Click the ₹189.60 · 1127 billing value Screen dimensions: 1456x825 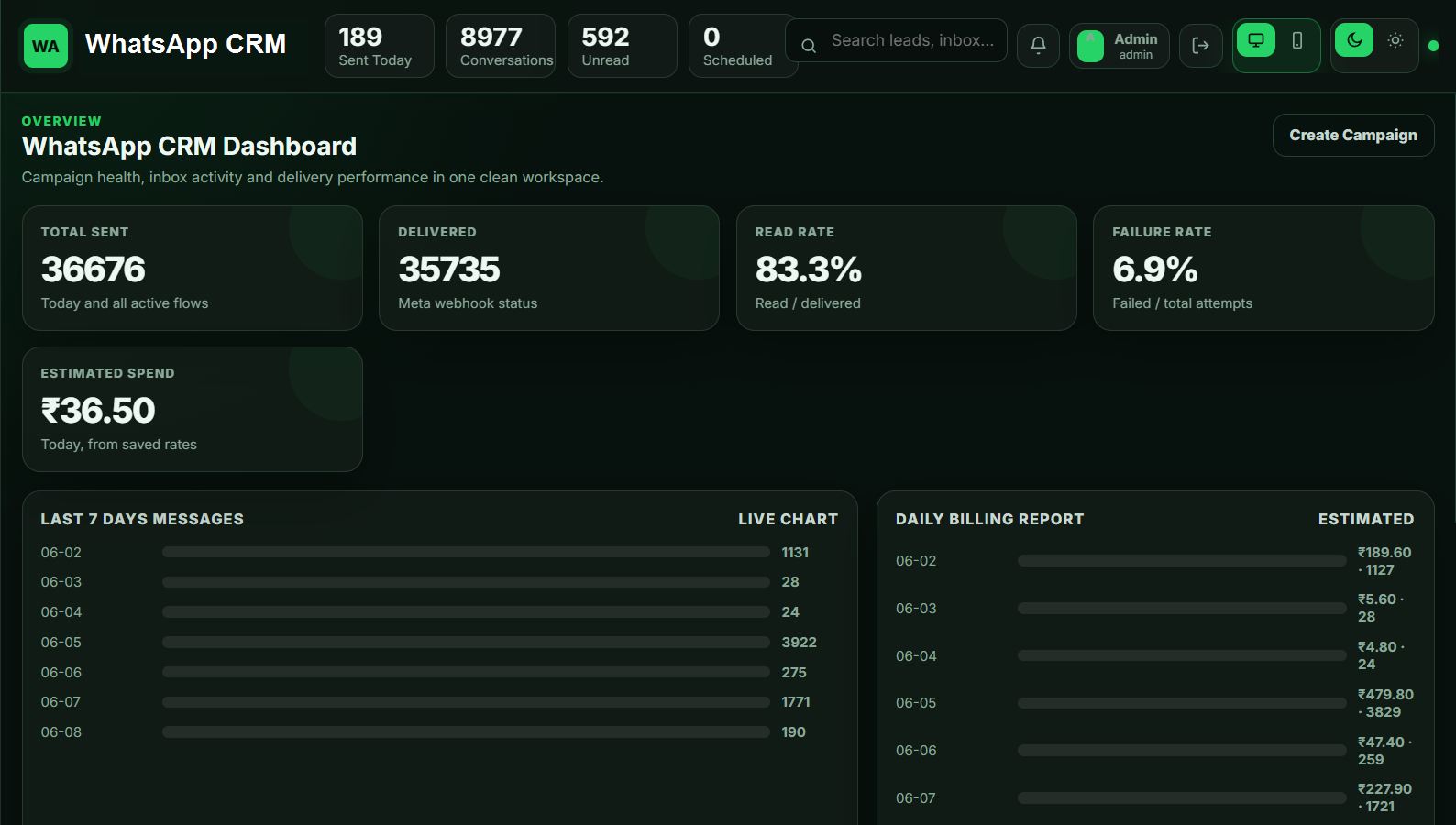pos(1384,561)
